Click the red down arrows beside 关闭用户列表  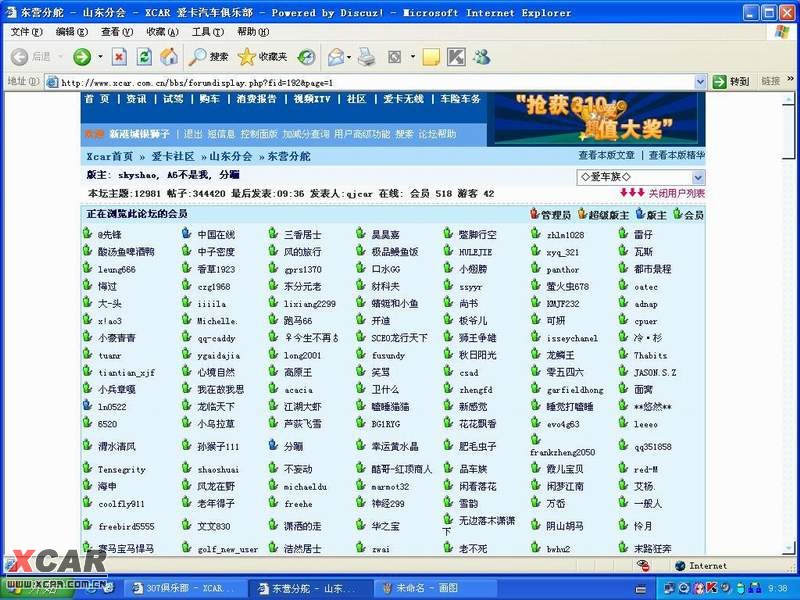click(x=632, y=193)
